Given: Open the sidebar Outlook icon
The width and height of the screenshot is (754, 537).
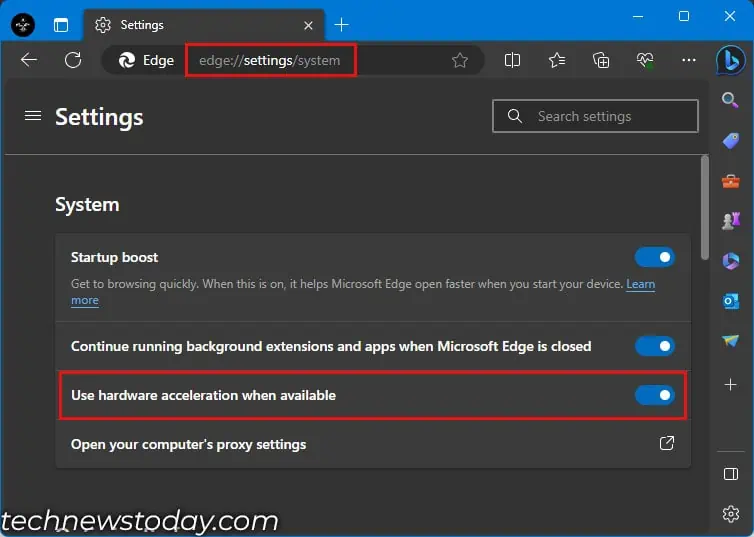Looking at the screenshot, I should point(730,301).
